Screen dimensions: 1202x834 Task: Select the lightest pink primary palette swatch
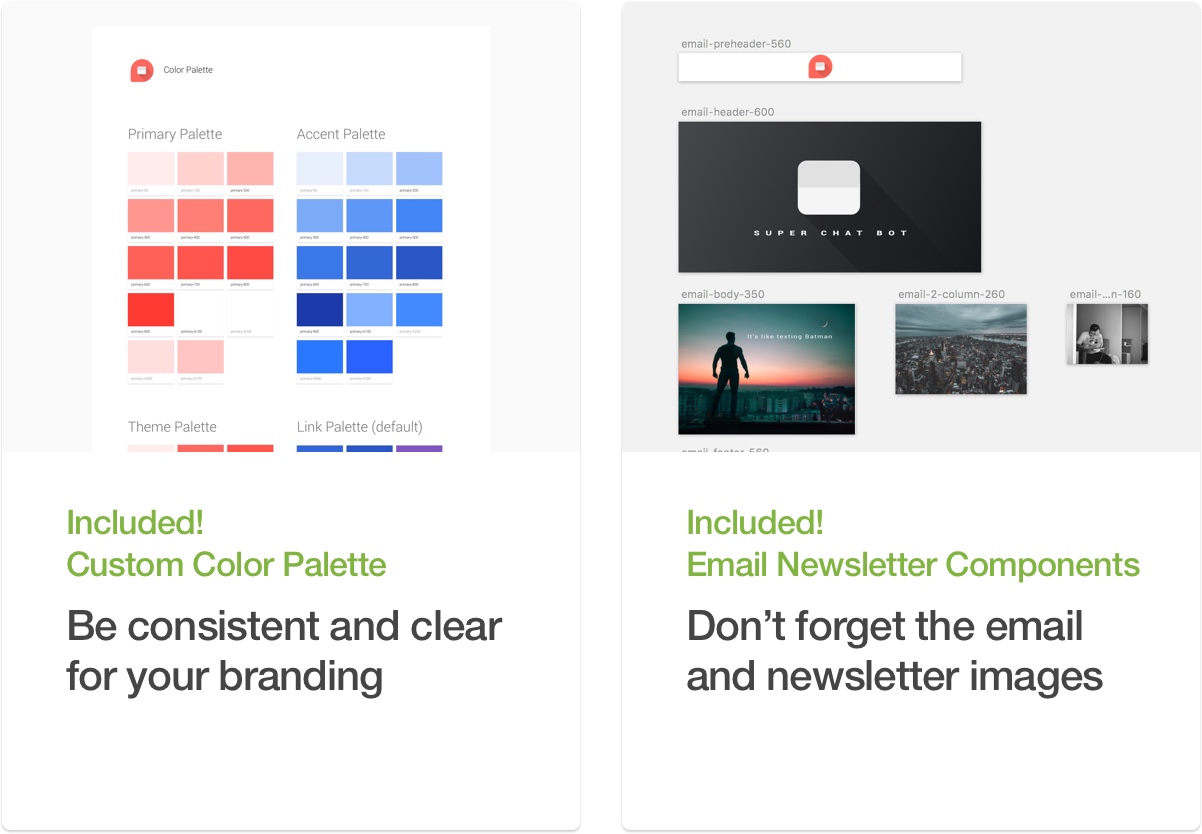pos(151,169)
